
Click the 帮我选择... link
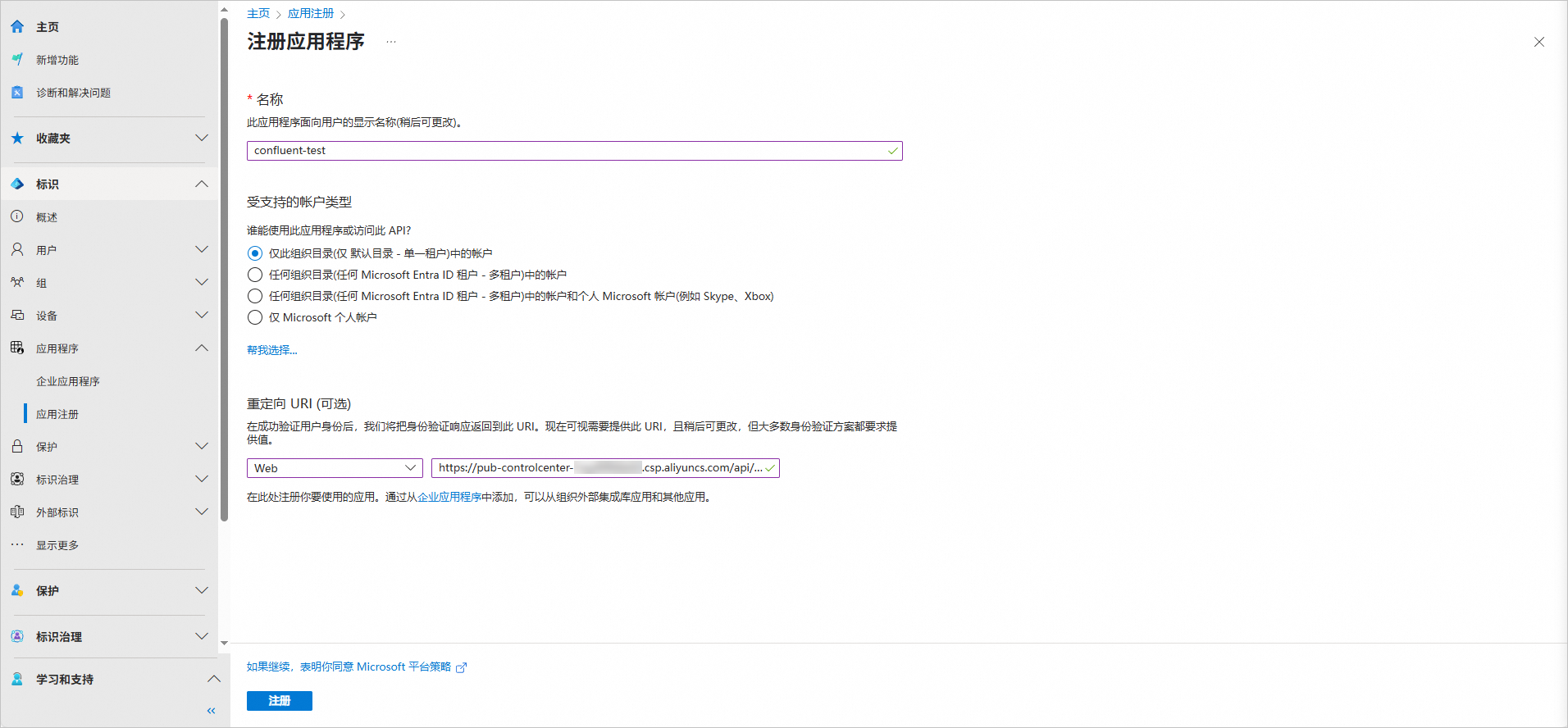[272, 350]
